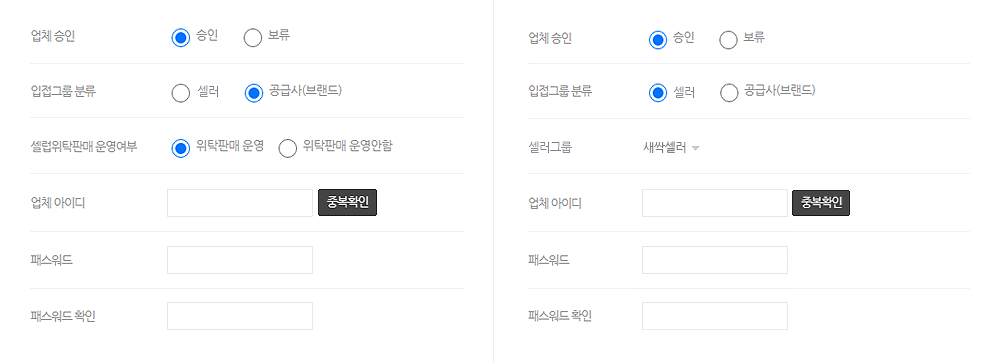This screenshot has height=362, width=1000.
Task: Select 보류 radio in the right form
Action: coord(728,40)
